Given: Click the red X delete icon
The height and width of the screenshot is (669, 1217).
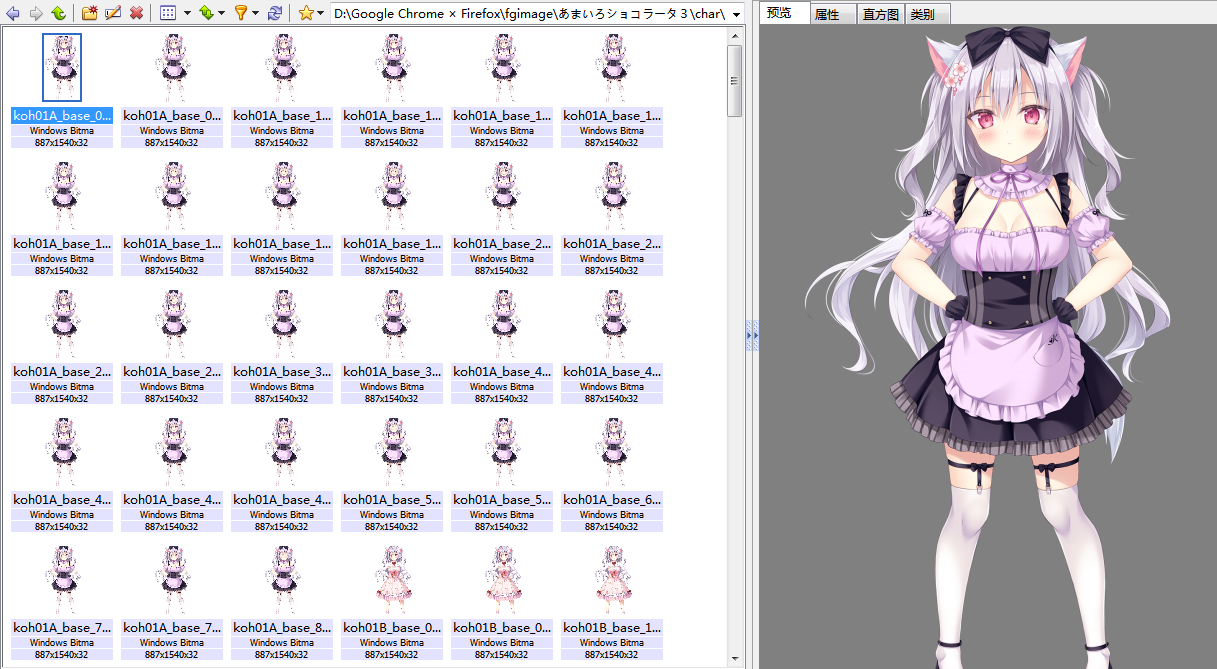Looking at the screenshot, I should pyautogui.click(x=136, y=13).
